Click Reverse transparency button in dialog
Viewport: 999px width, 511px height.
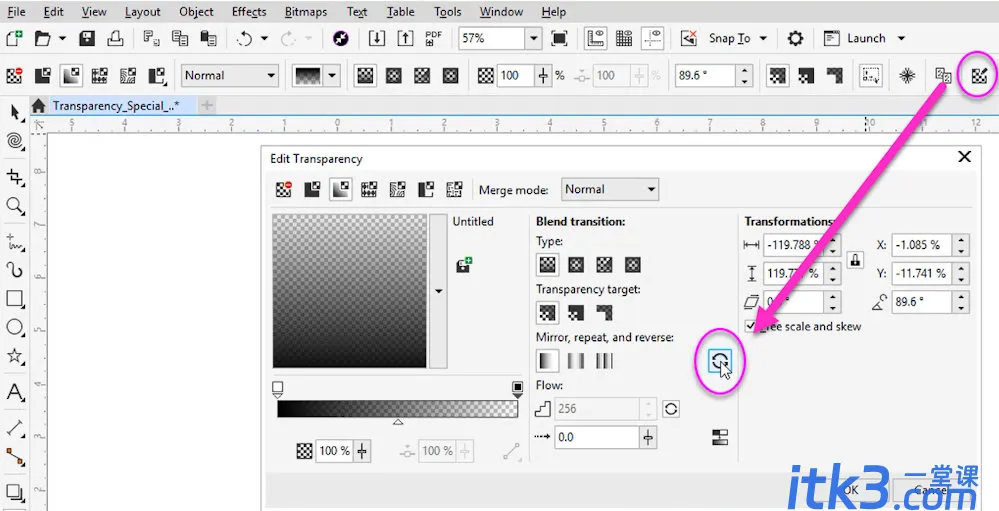[719, 361]
